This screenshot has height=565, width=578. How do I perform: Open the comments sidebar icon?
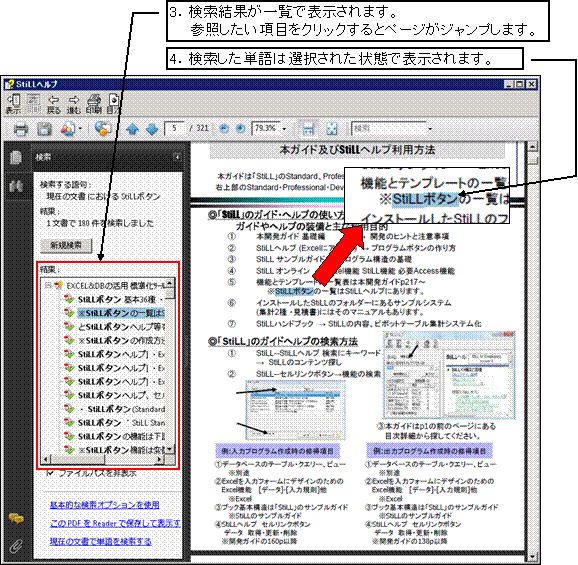pos(16,519)
